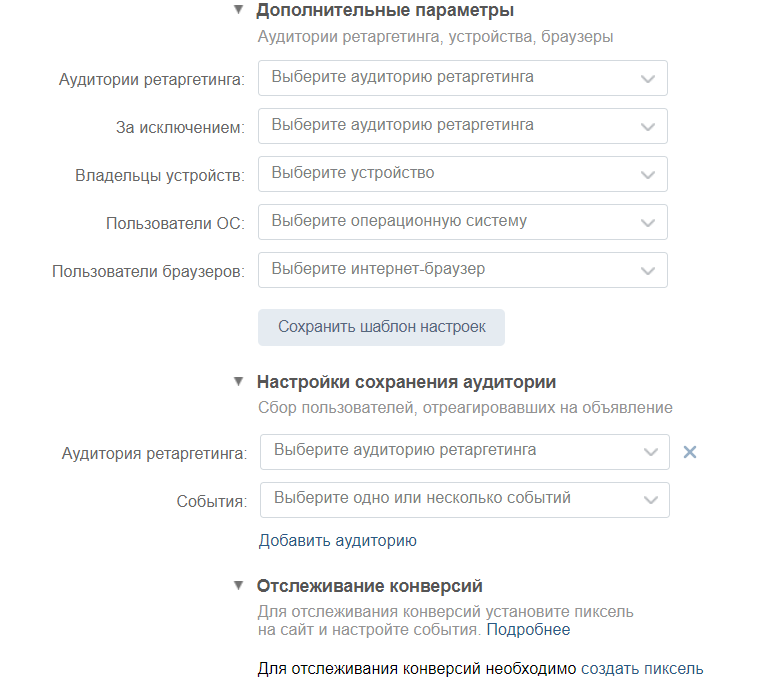Click the chevron in the События events field
This screenshot has width=770, height=698.
650,501
